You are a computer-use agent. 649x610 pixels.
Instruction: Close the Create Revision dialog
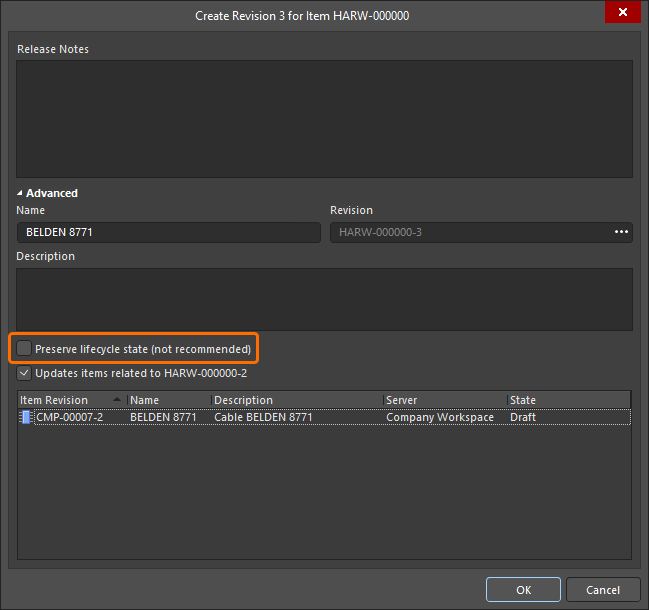(622, 12)
